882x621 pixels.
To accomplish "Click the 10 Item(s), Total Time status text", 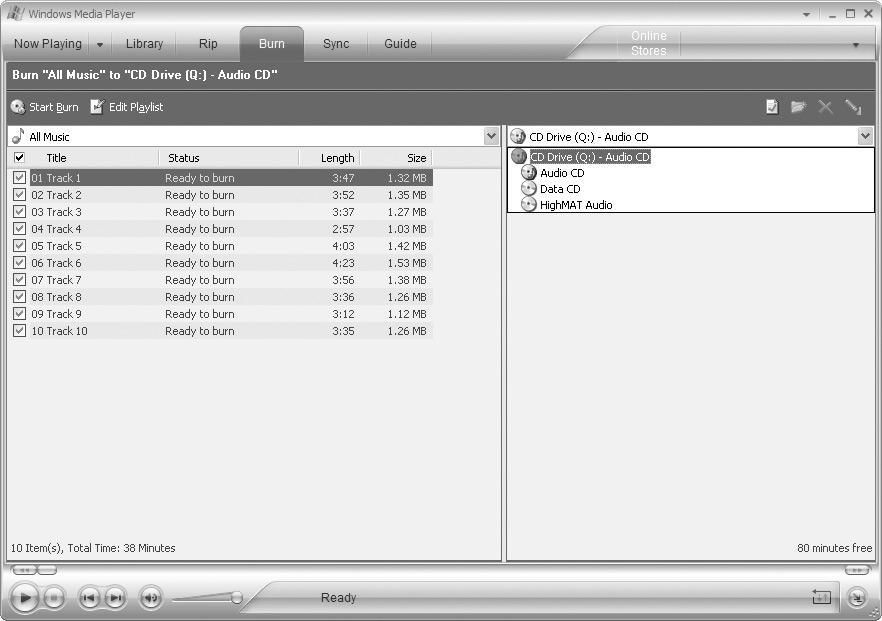I will (93, 548).
